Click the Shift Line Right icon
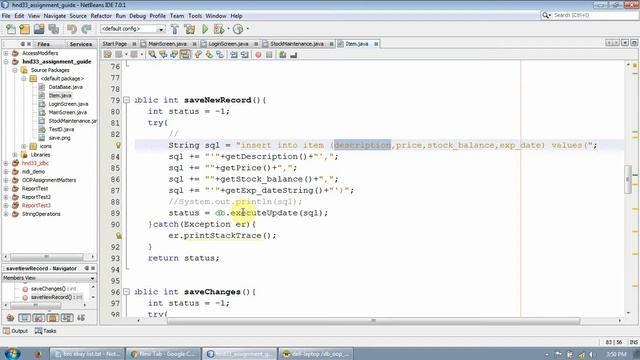 click(245, 55)
